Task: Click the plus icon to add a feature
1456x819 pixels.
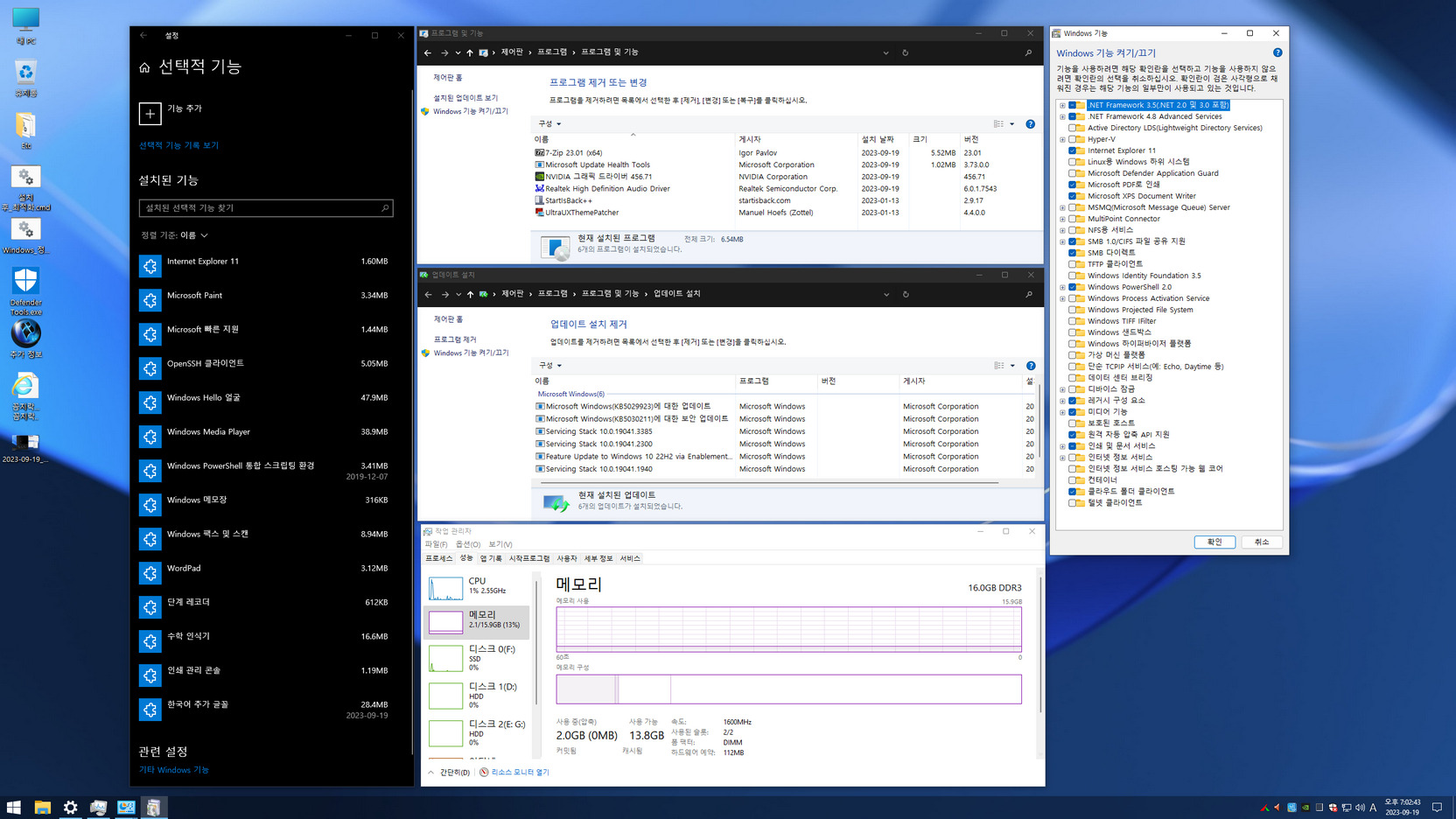Action: [150, 114]
